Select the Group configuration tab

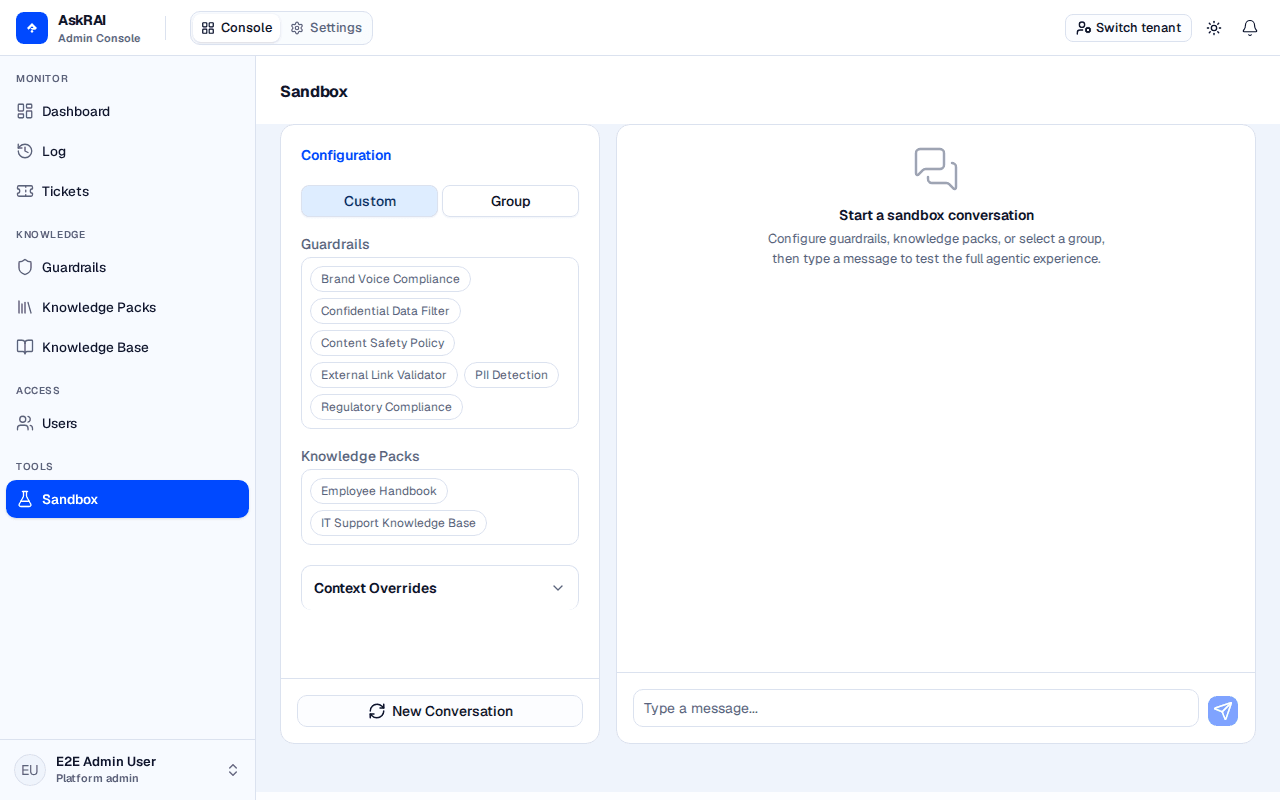click(x=510, y=201)
